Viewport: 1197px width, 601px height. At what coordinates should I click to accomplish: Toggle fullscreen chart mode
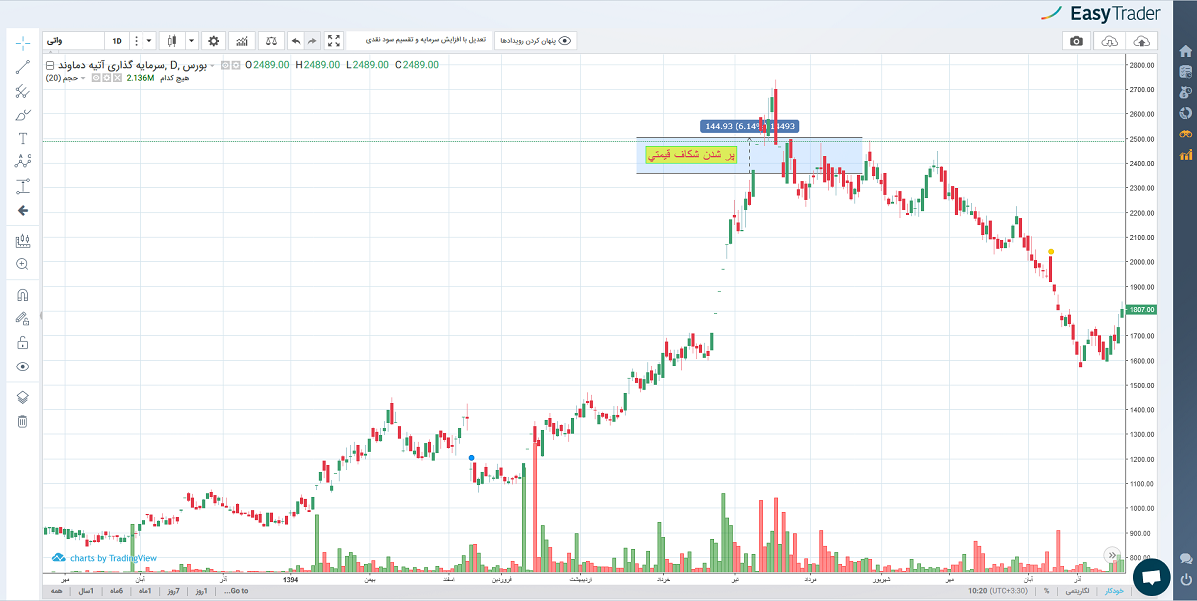tap(334, 41)
